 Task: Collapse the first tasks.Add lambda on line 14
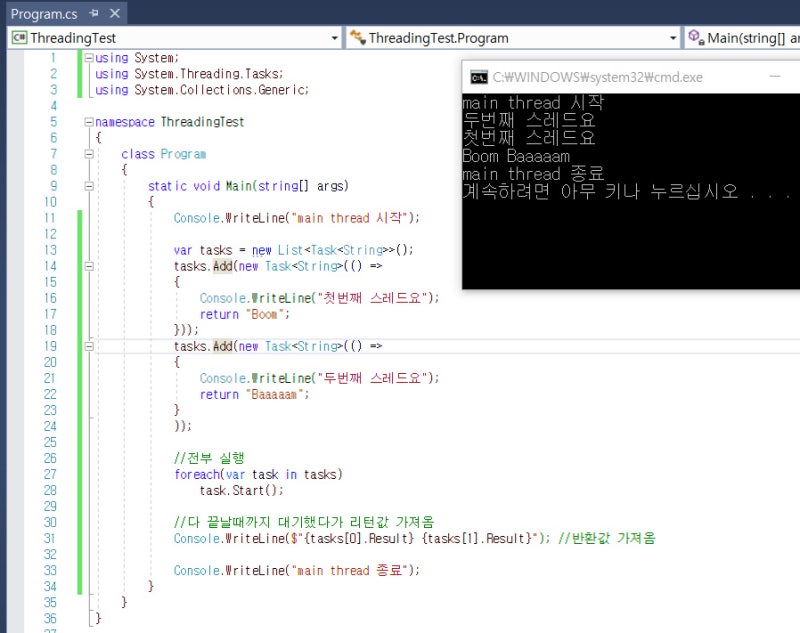(x=89, y=266)
